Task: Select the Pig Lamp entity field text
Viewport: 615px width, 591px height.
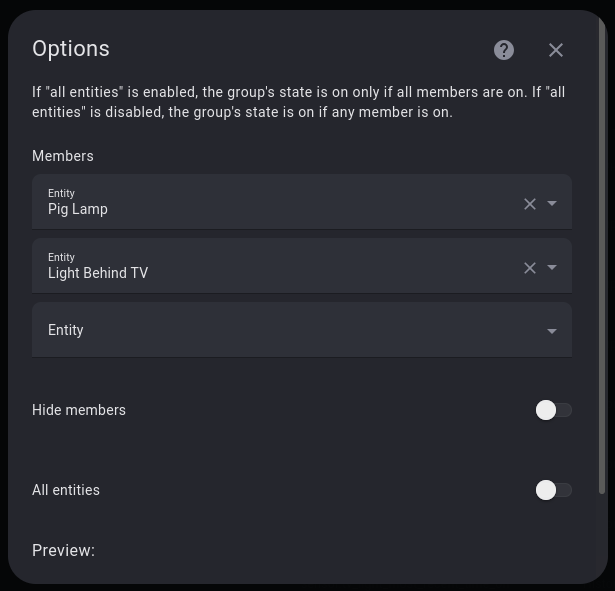Action: tap(78, 209)
